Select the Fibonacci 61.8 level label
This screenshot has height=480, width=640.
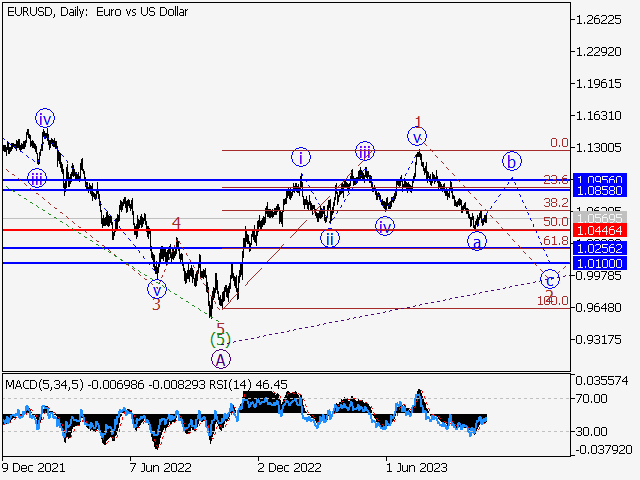pos(556,241)
